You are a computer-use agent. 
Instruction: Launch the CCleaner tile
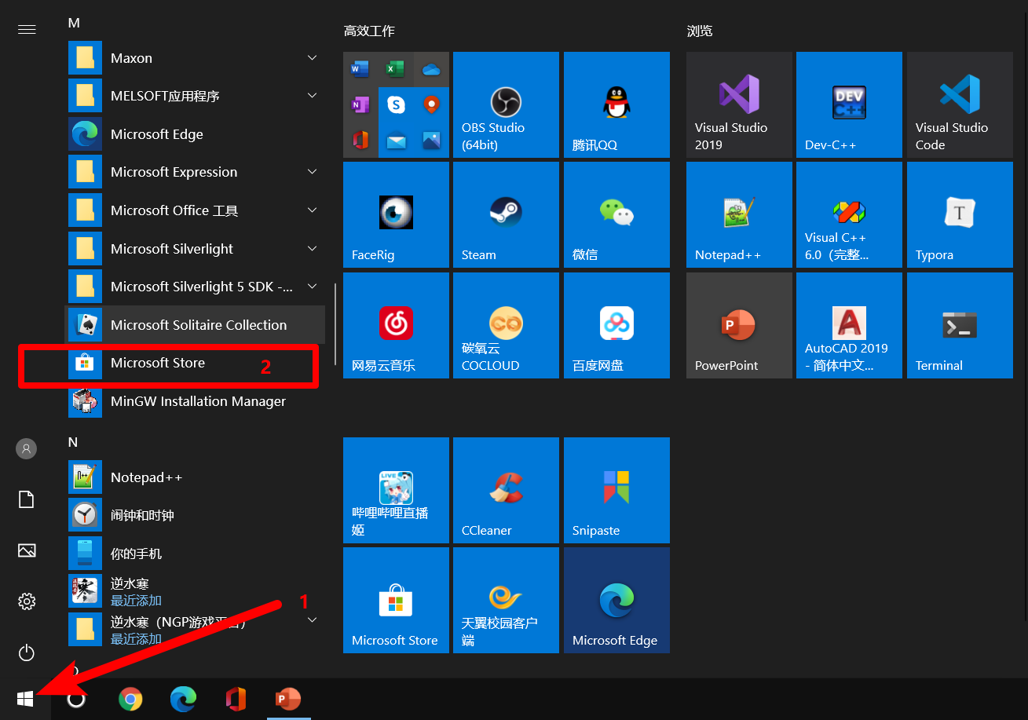[505, 490]
